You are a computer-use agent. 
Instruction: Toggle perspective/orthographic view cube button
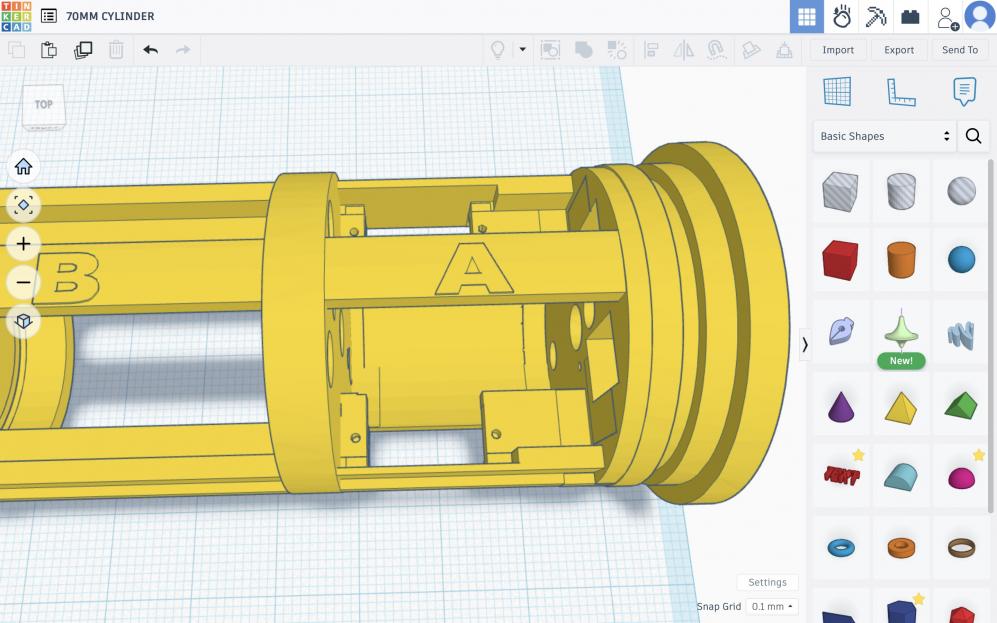point(23,321)
